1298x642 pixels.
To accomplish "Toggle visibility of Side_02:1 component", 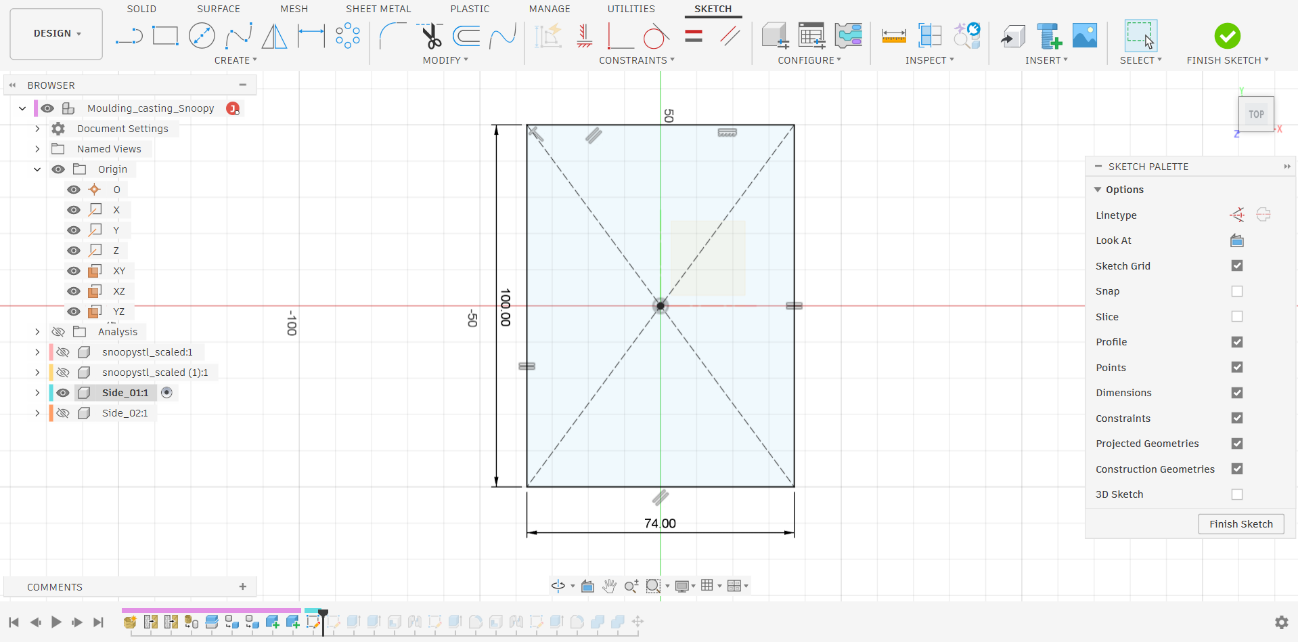I will pyautogui.click(x=63, y=413).
